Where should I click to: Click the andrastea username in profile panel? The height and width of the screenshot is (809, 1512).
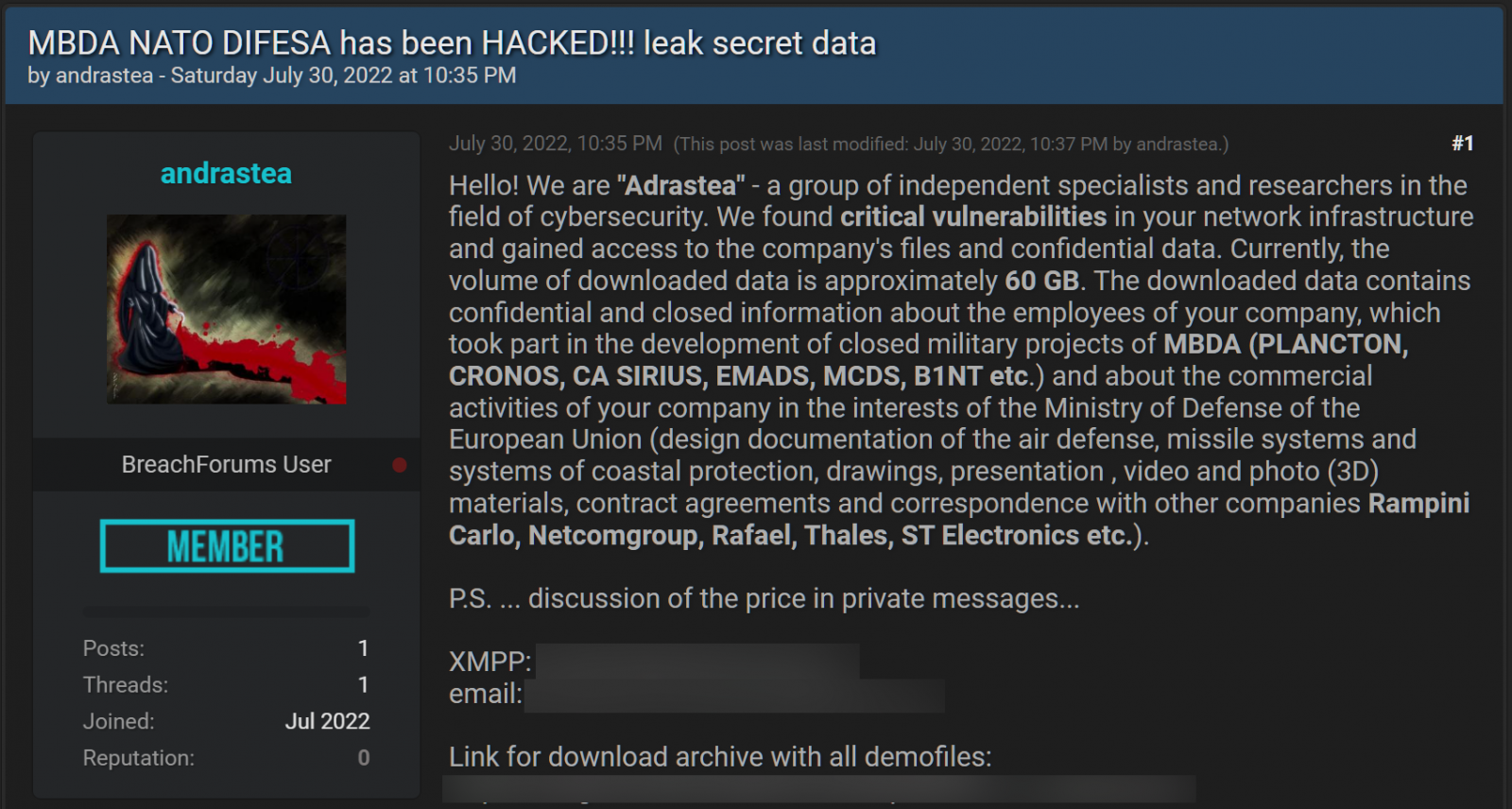(226, 173)
